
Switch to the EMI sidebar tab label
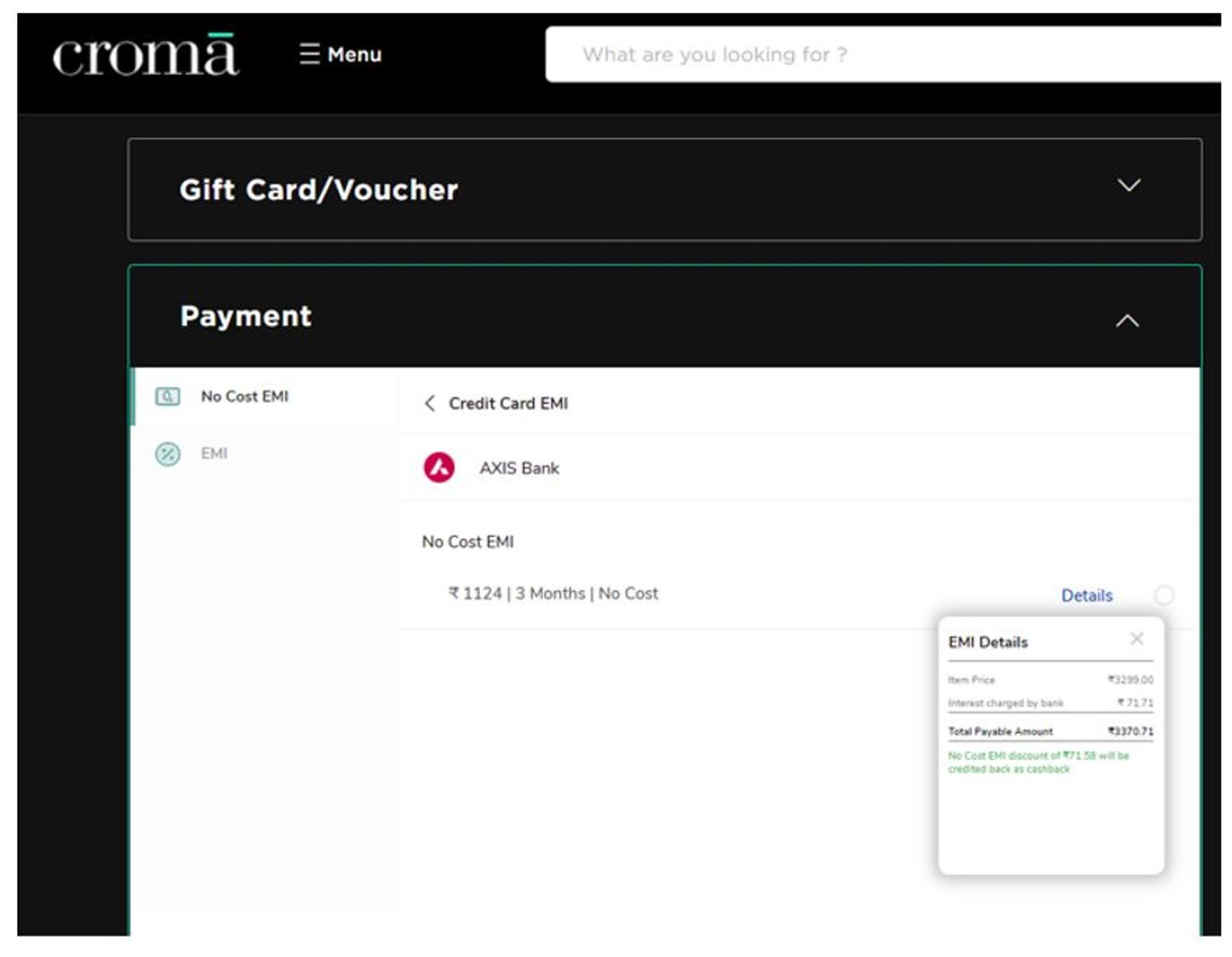tap(214, 453)
